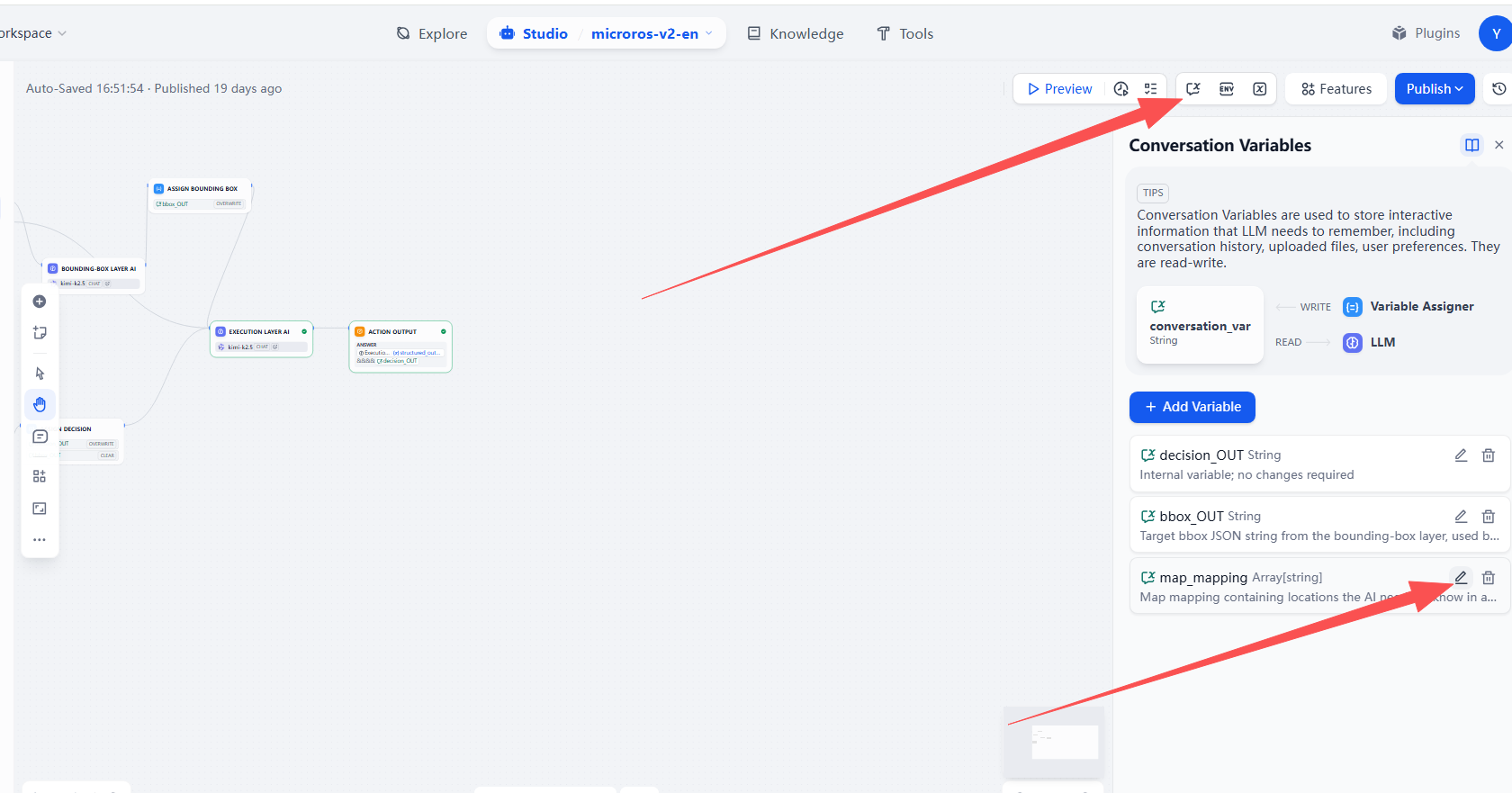Open the global variables icon in toolbar
1512x793 pixels.
pos(1260,89)
